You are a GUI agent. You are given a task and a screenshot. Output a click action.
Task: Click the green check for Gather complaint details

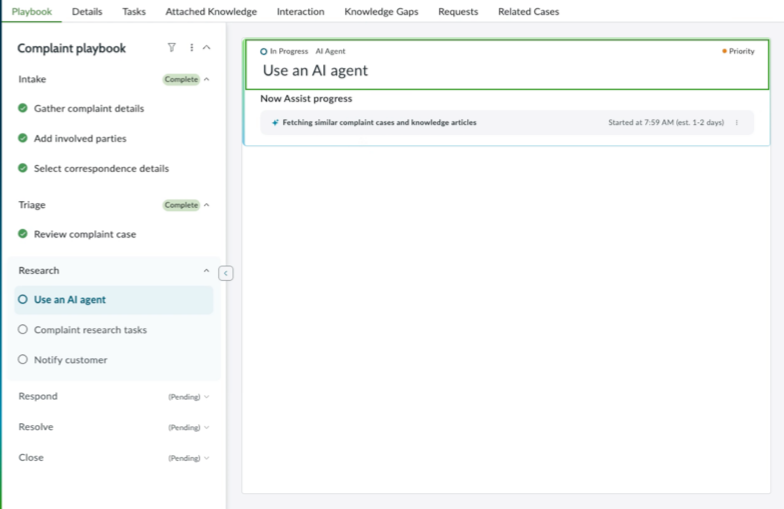[22, 108]
